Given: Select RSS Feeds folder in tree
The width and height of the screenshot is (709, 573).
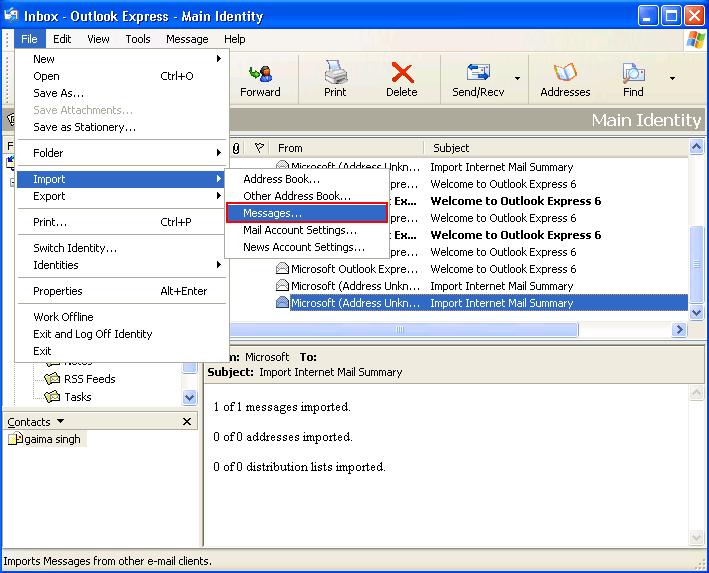Looking at the screenshot, I should pos(90,379).
